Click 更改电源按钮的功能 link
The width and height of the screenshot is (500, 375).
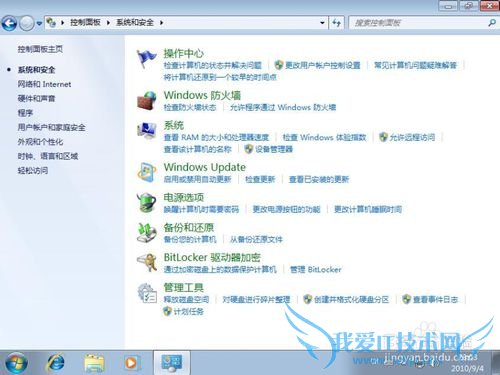tap(286, 209)
